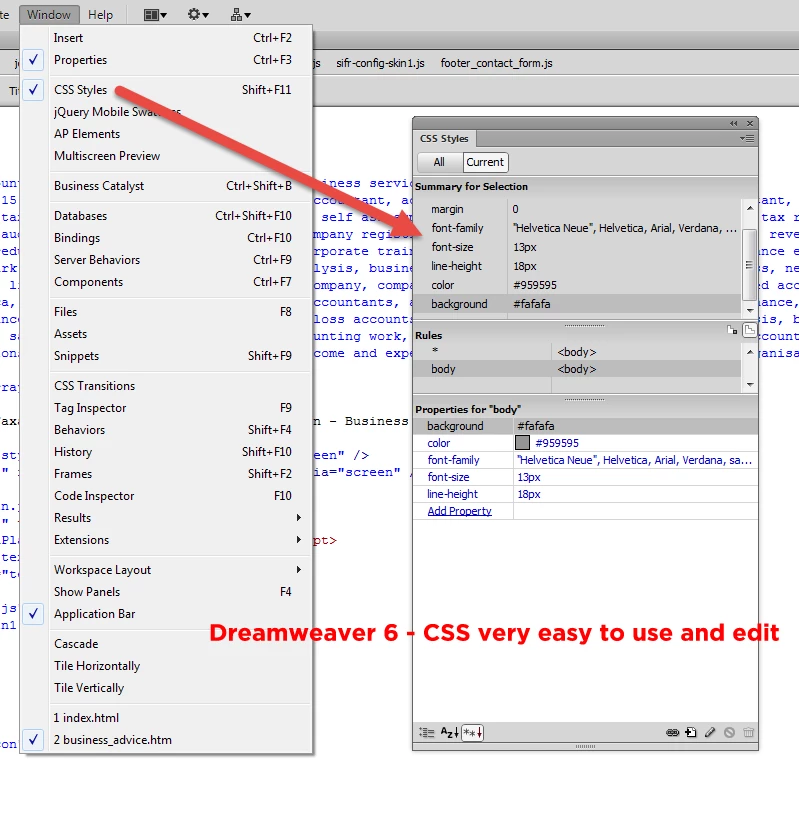Show cascade of rules icon in Rules

tap(749, 330)
